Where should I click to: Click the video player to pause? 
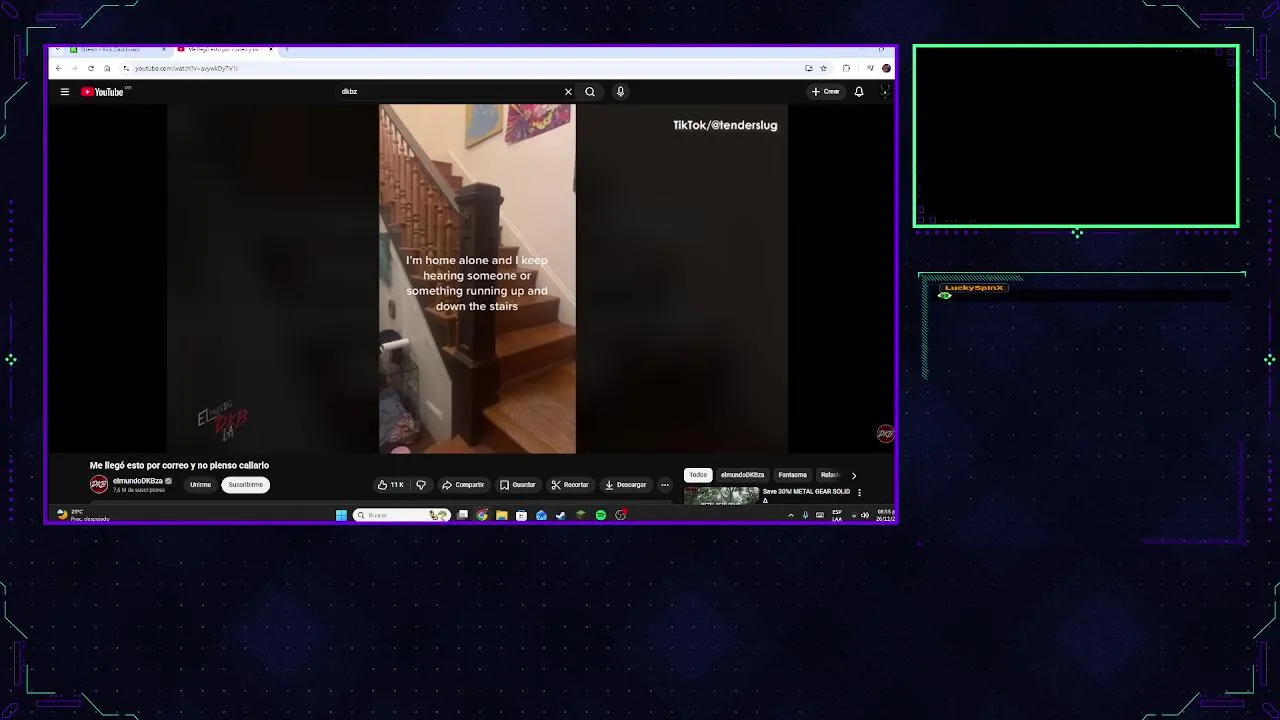477,279
